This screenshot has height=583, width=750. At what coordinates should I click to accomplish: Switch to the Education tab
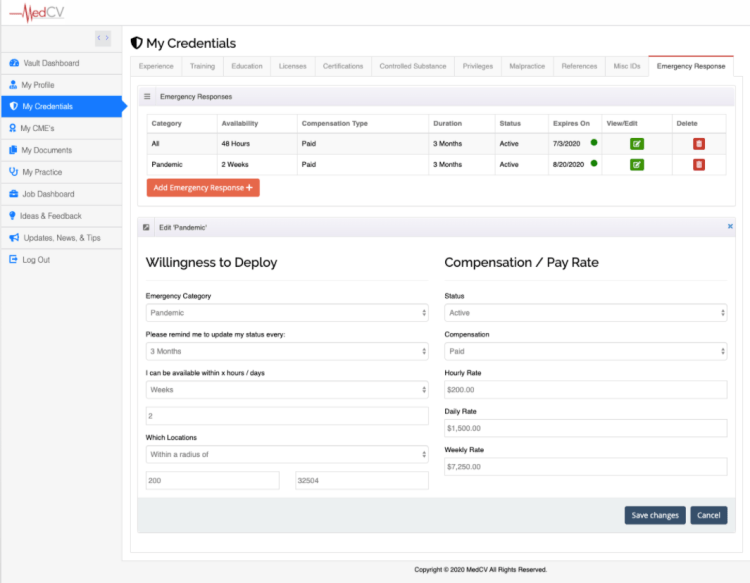click(247, 66)
